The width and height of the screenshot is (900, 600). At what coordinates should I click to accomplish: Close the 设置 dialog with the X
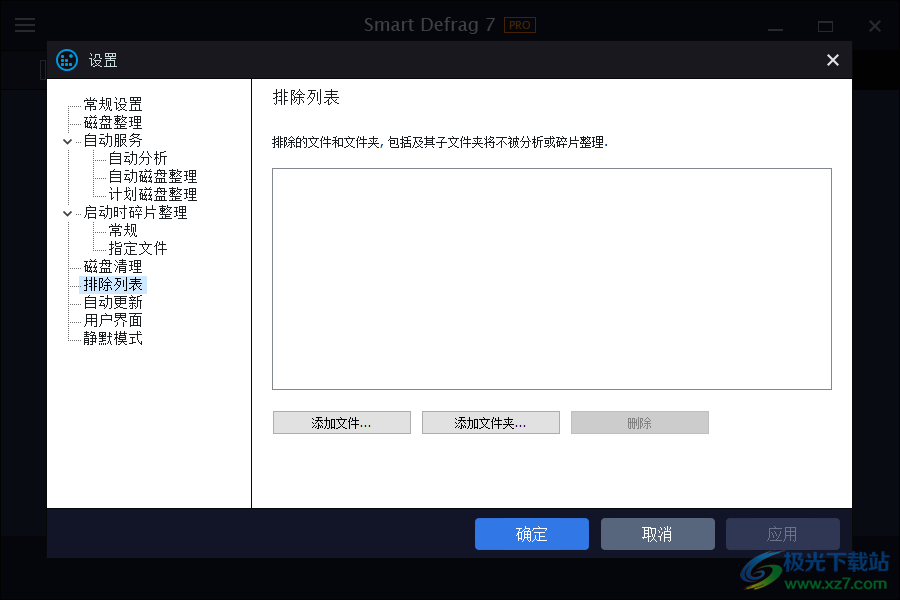832,60
